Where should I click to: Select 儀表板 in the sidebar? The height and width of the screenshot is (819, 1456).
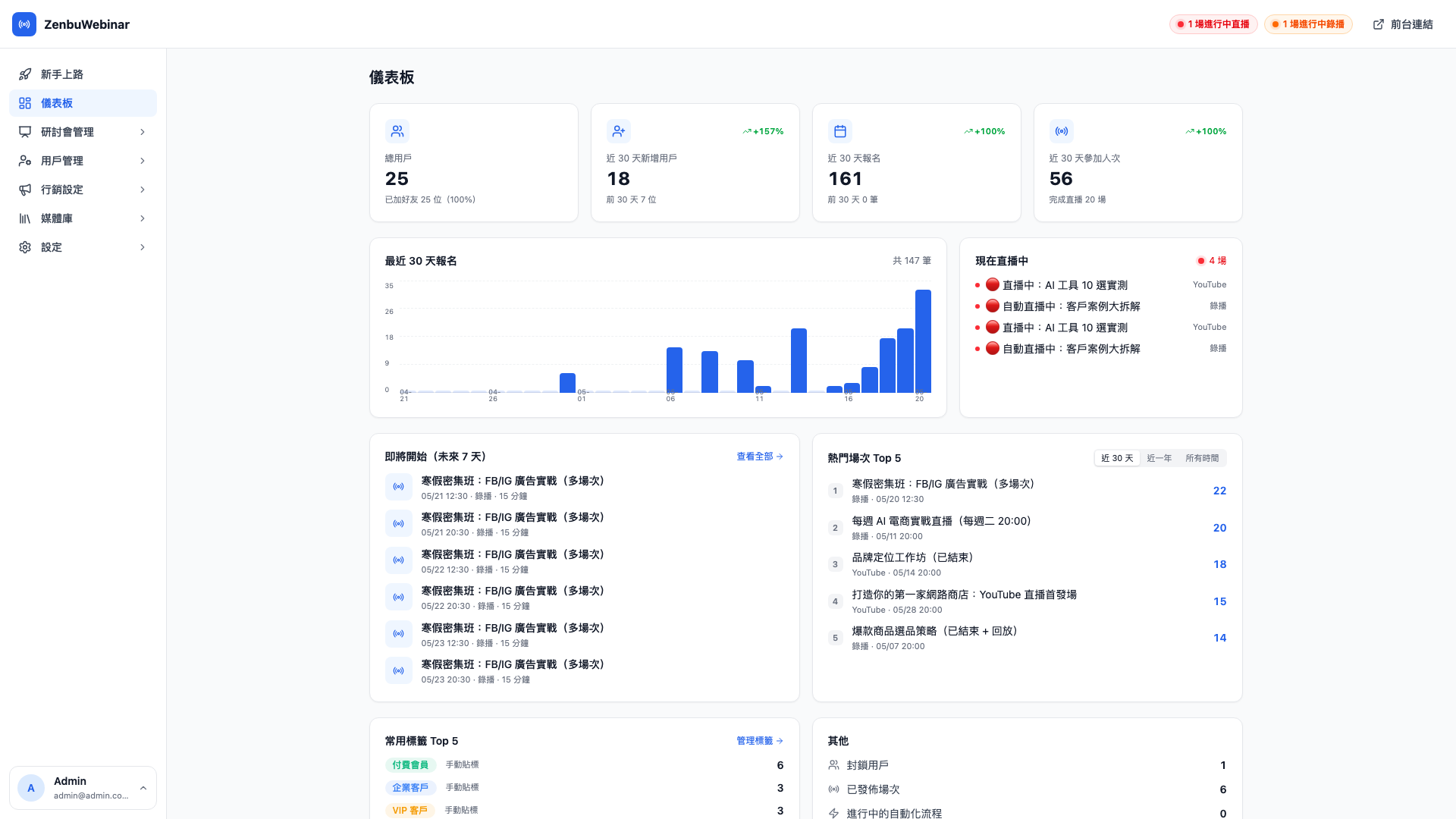tap(83, 103)
